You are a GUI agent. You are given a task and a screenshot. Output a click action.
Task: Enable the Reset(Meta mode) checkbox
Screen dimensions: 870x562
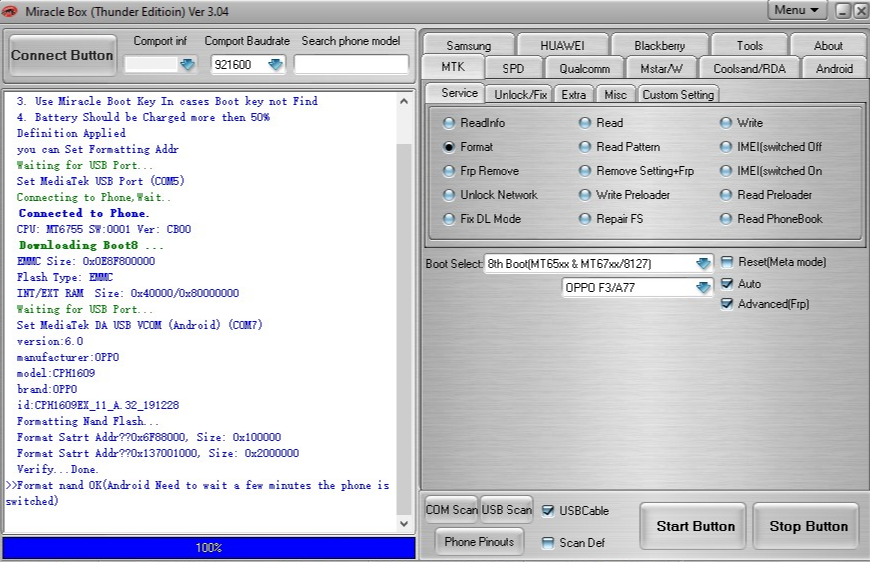727,262
